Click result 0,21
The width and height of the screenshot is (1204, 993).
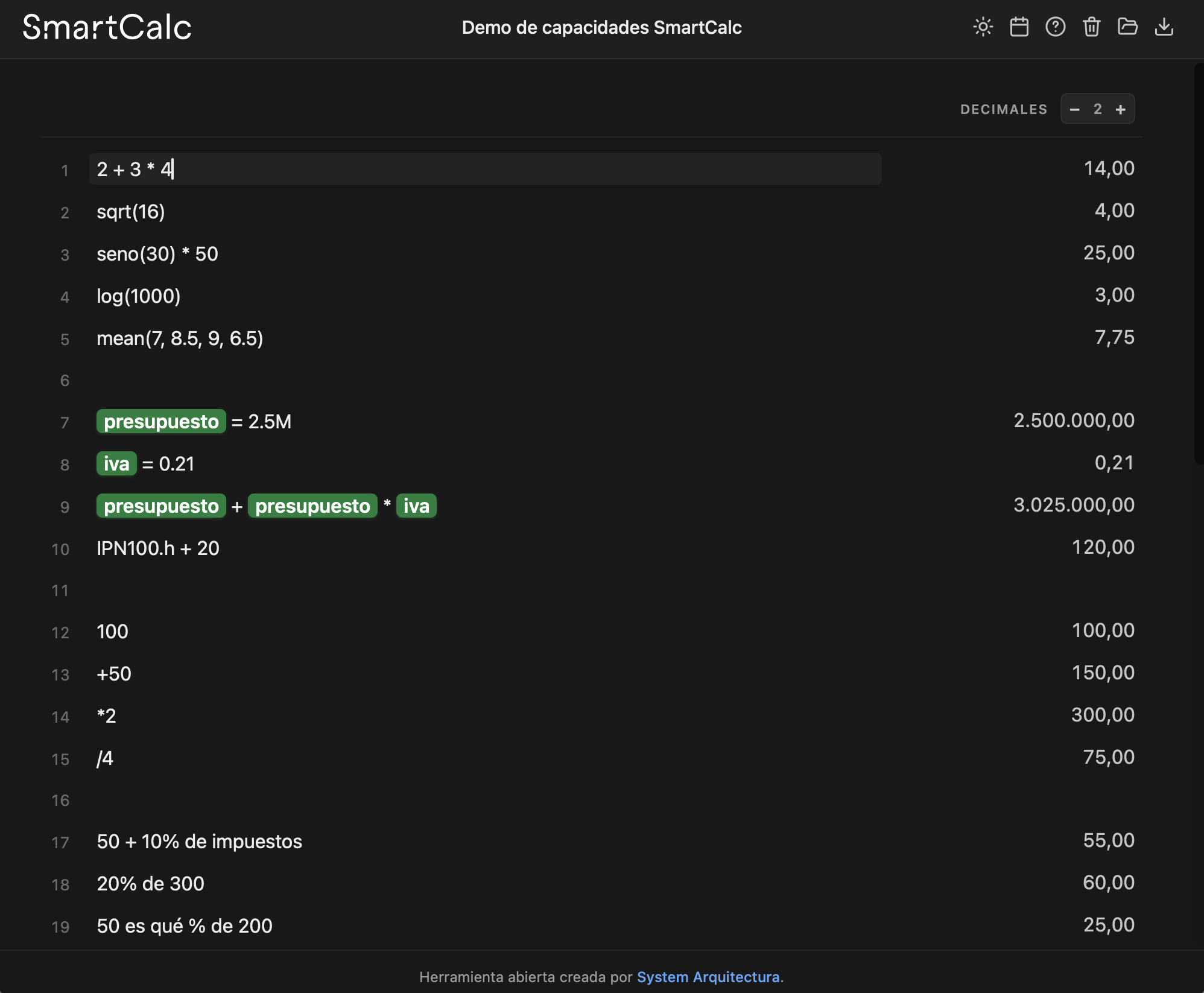(1114, 463)
